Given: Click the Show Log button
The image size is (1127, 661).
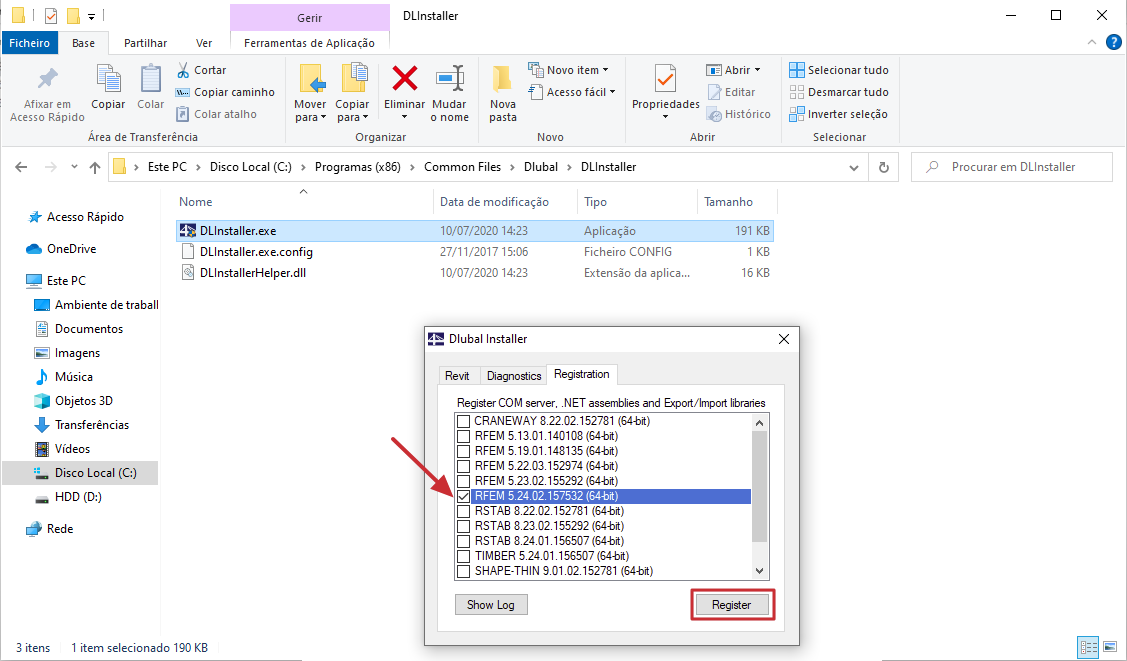Looking at the screenshot, I should coord(491,605).
